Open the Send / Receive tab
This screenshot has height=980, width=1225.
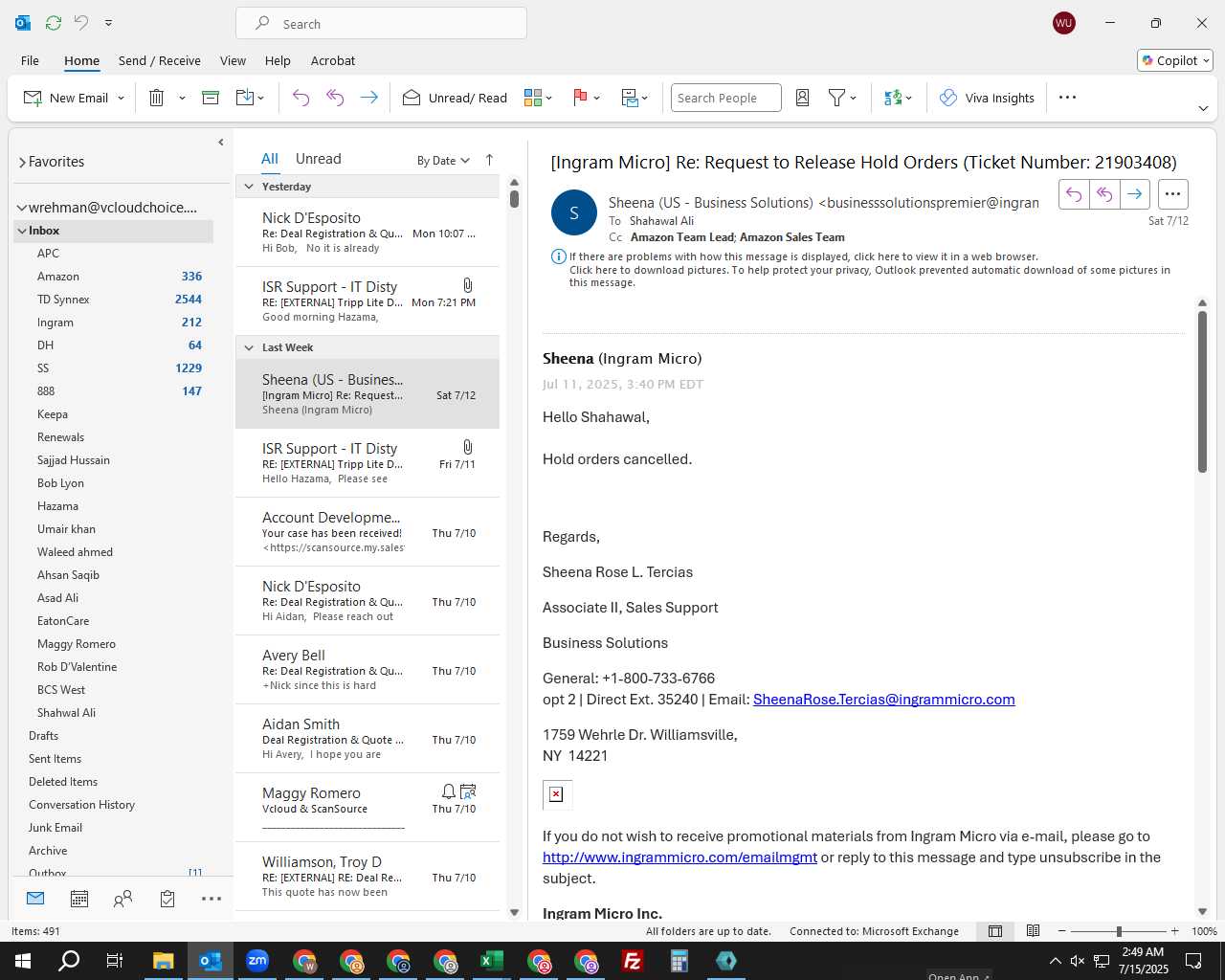point(160,60)
